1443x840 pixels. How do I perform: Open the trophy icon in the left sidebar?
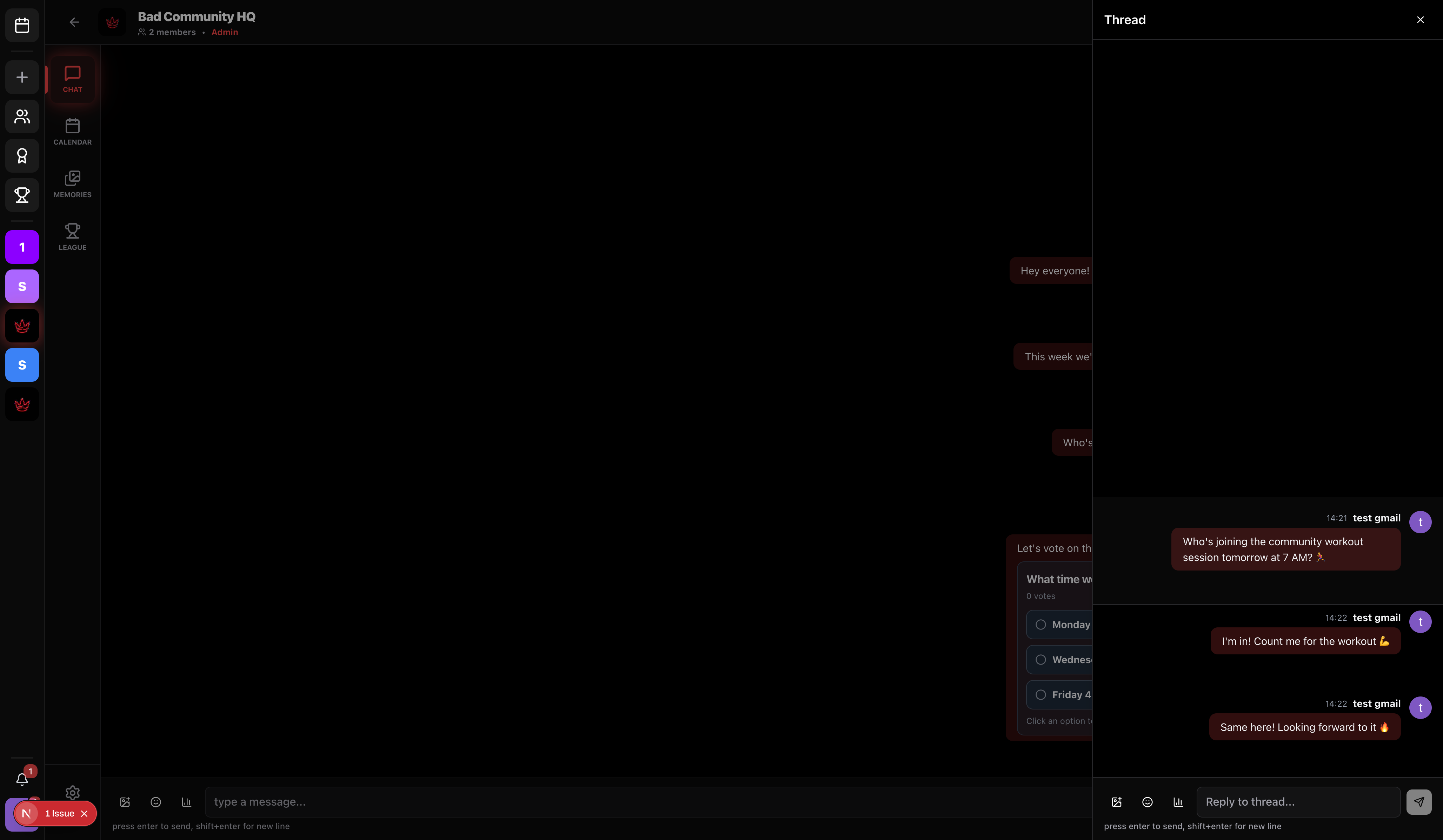21,195
